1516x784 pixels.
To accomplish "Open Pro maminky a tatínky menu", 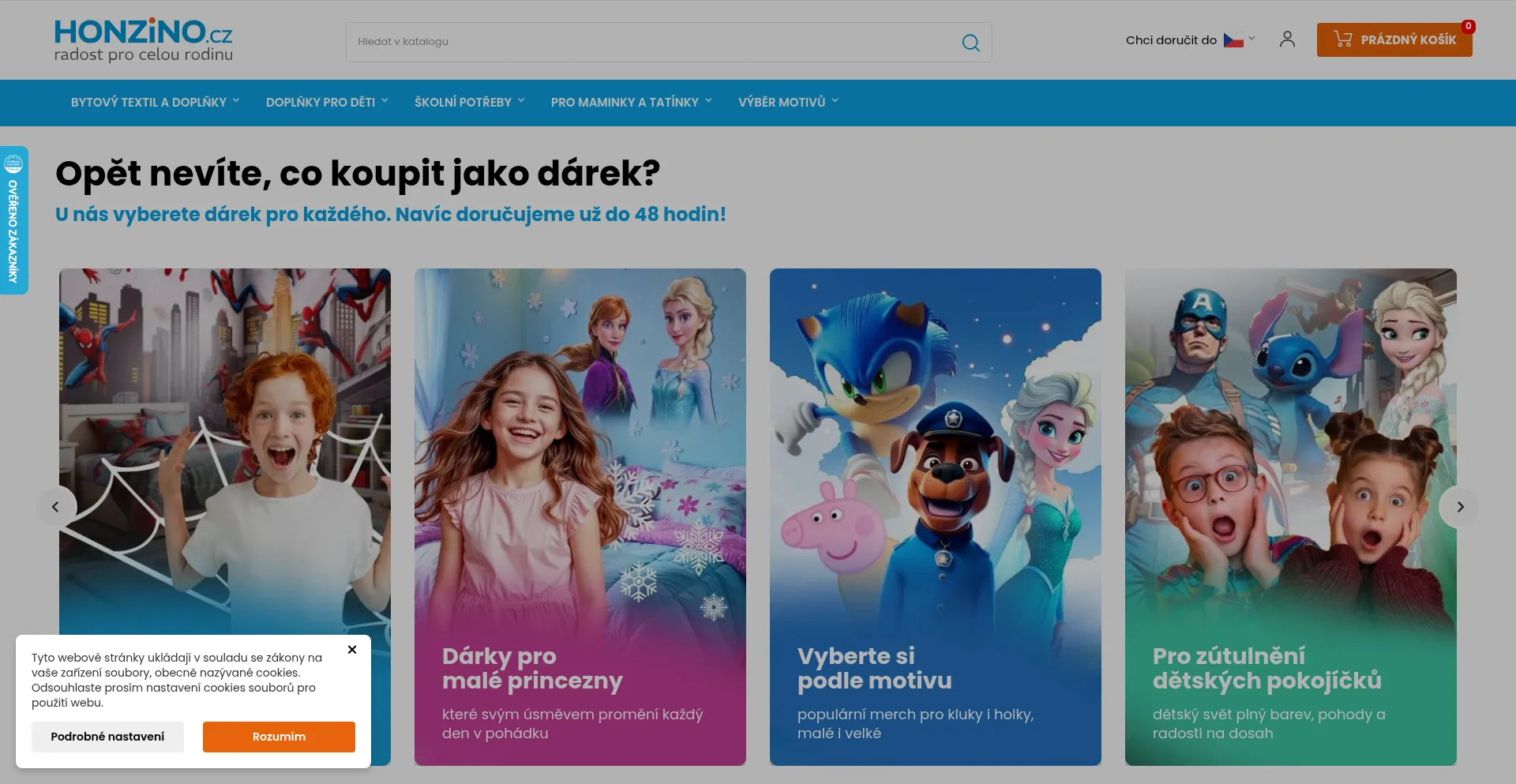I will [631, 102].
